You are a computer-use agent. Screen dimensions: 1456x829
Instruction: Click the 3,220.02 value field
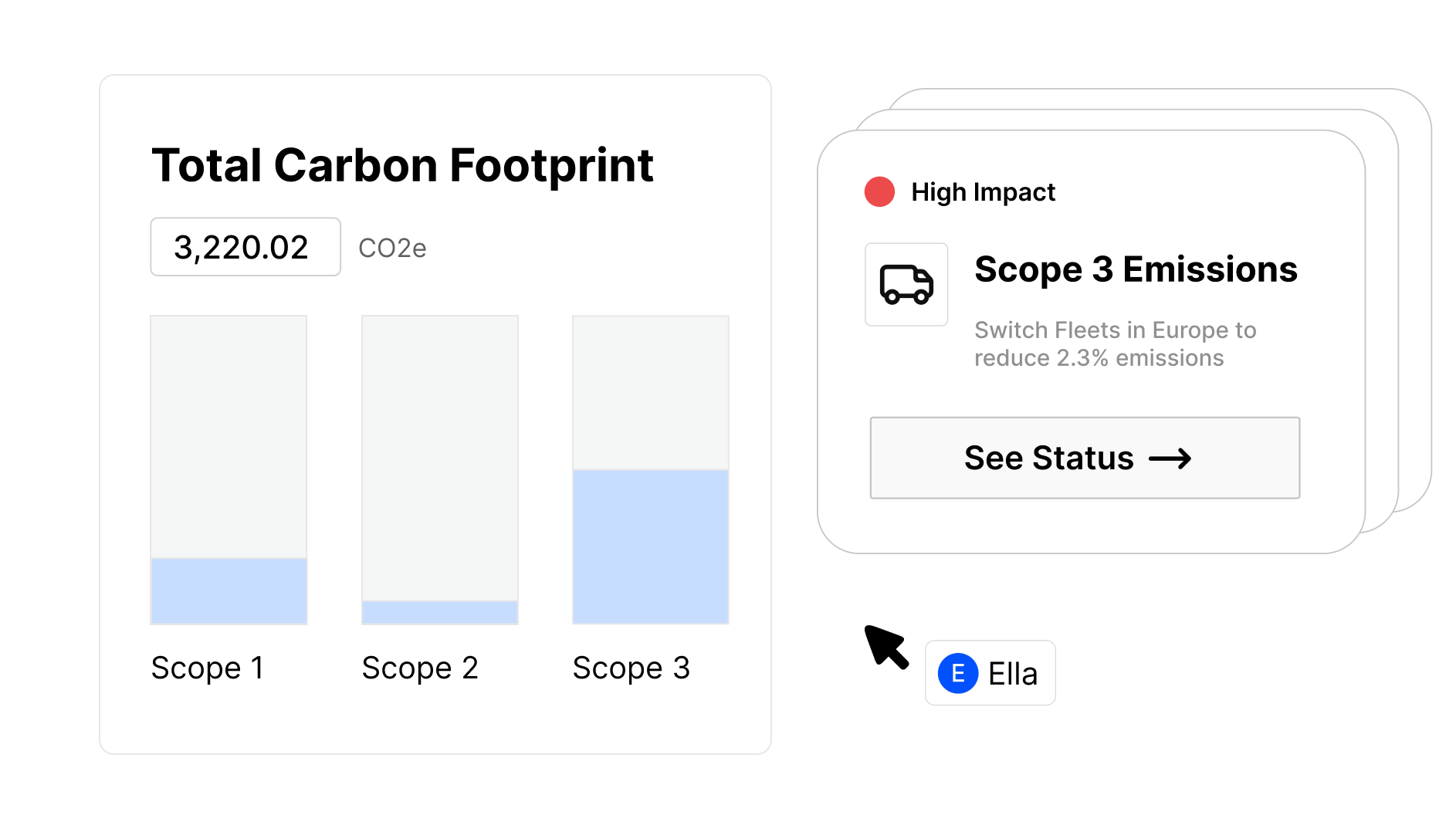click(x=245, y=247)
